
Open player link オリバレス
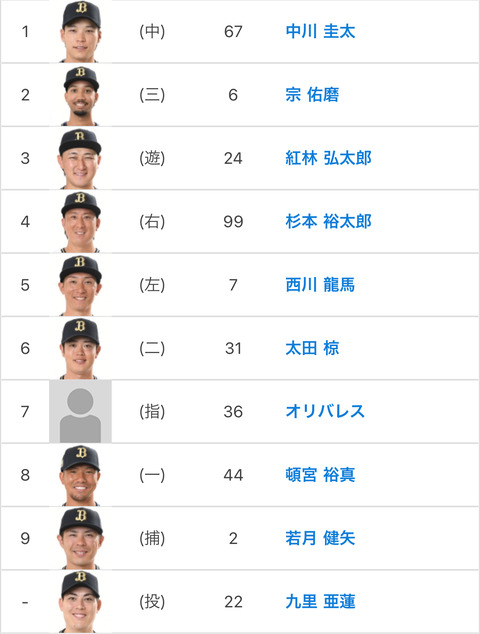(x=325, y=412)
